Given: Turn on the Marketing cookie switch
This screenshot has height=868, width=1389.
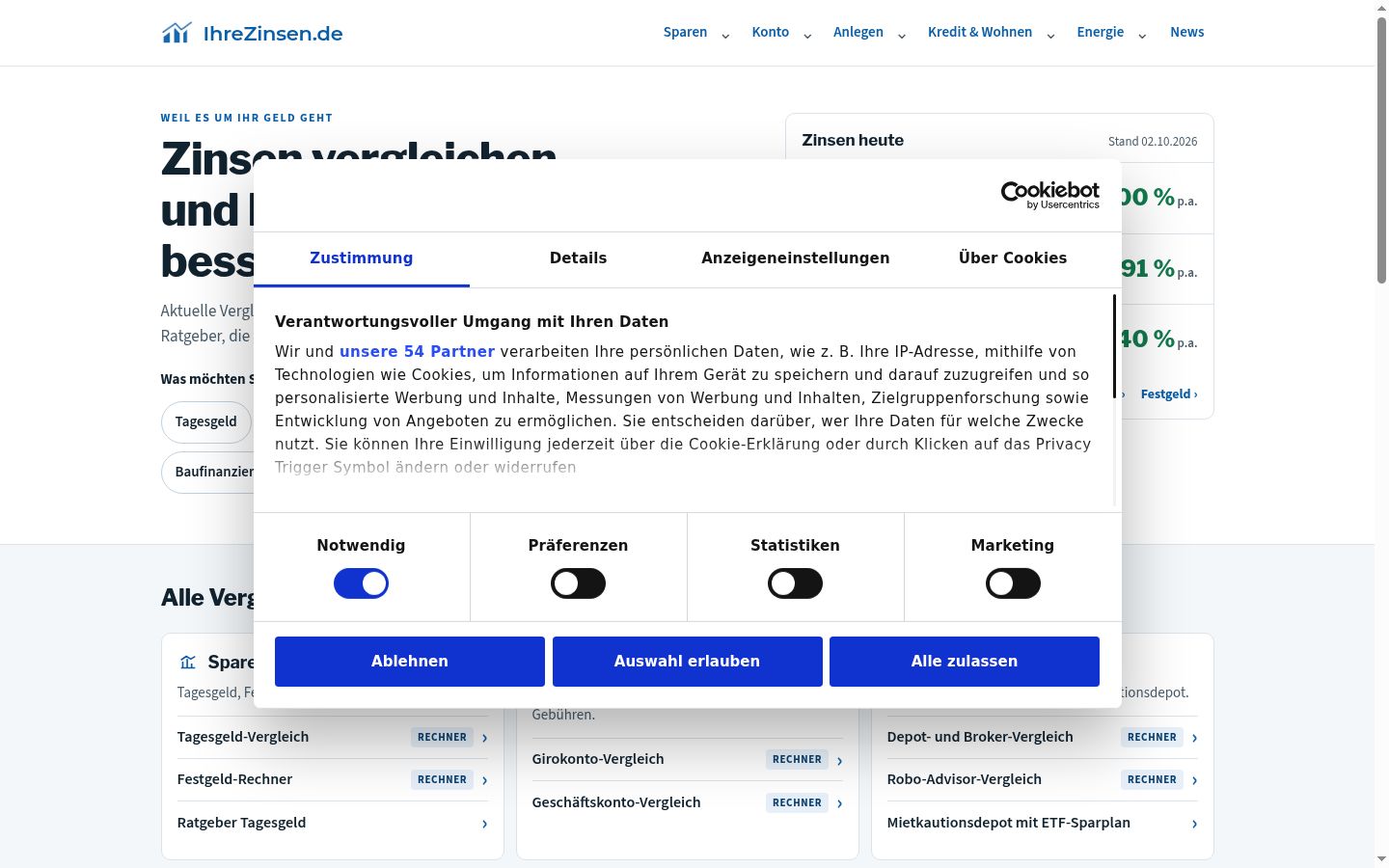Looking at the screenshot, I should pos(1013,583).
